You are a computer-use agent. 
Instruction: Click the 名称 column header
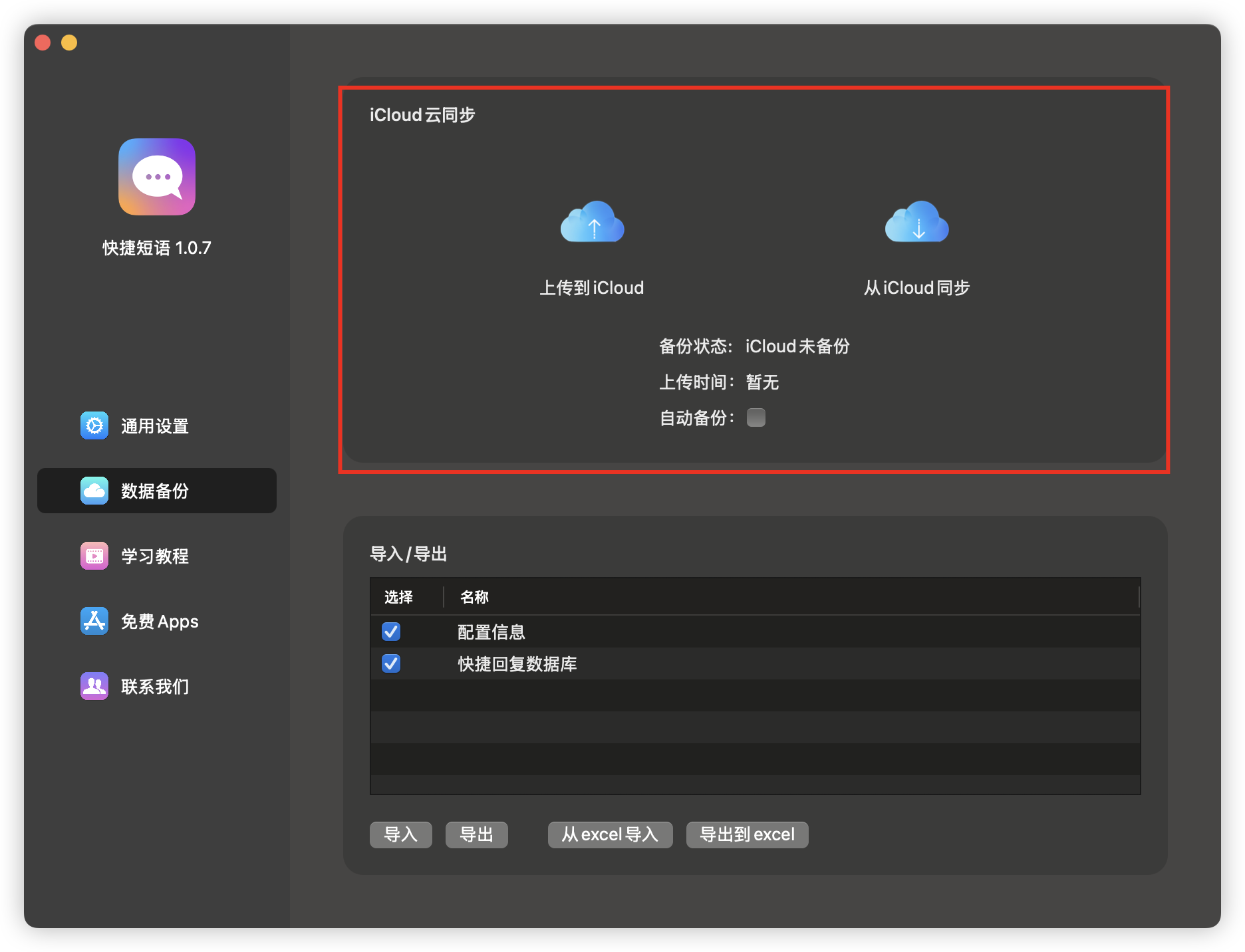(474, 597)
